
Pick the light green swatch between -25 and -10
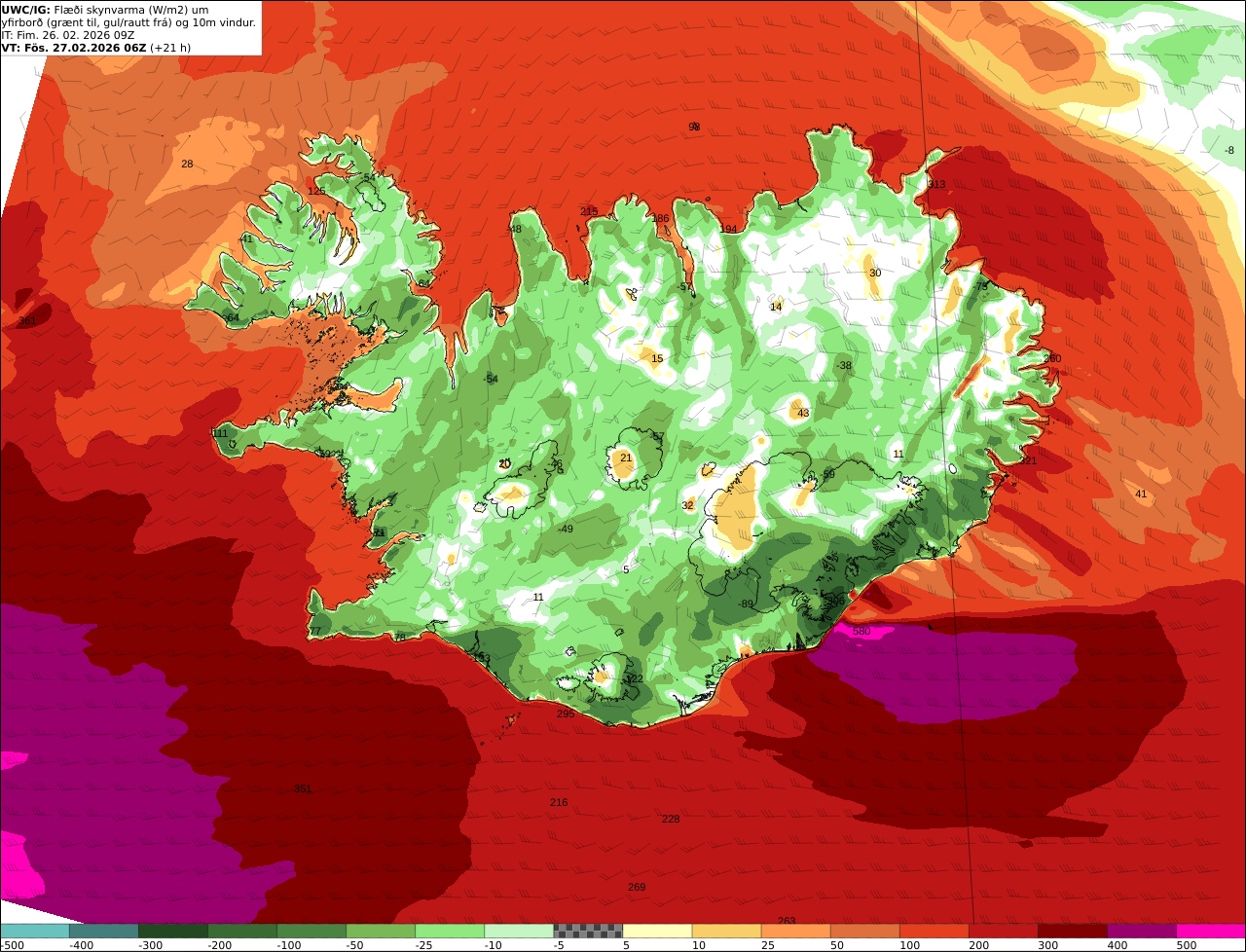[x=450, y=931]
